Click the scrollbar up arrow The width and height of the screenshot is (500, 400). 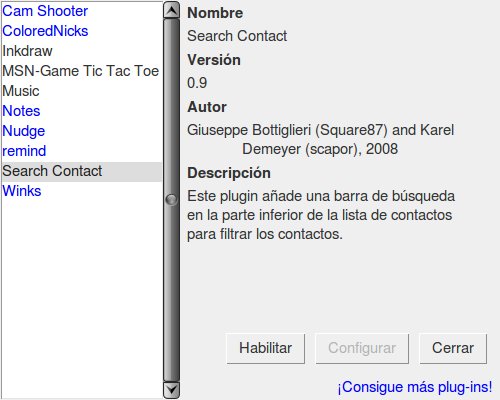click(x=172, y=10)
